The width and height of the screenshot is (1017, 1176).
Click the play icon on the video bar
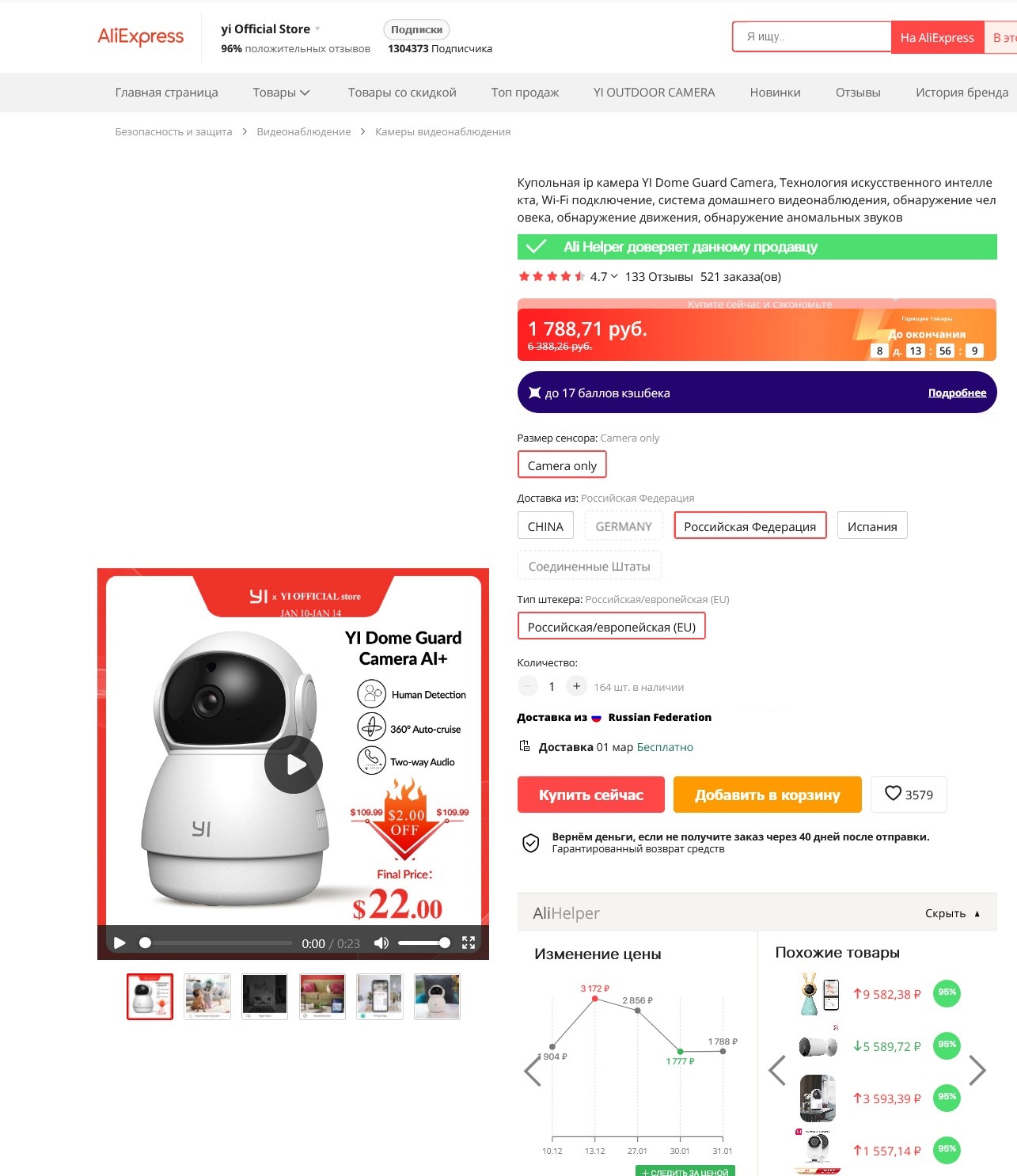click(x=120, y=943)
